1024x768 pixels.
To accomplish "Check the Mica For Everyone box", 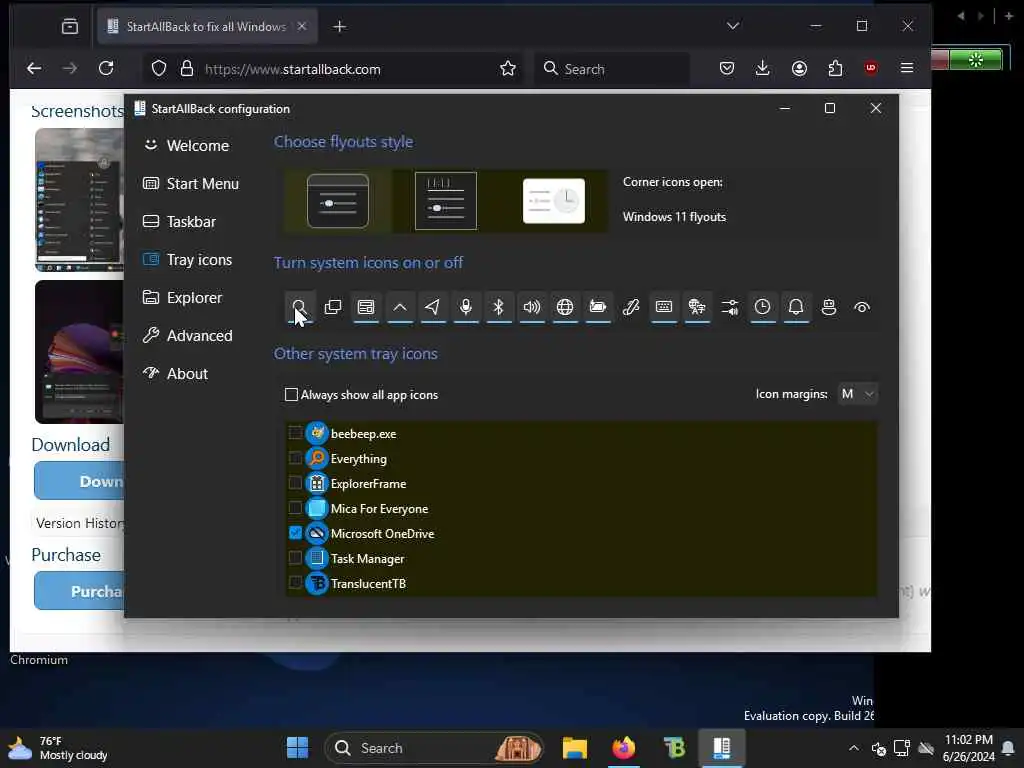I will pos(295,508).
